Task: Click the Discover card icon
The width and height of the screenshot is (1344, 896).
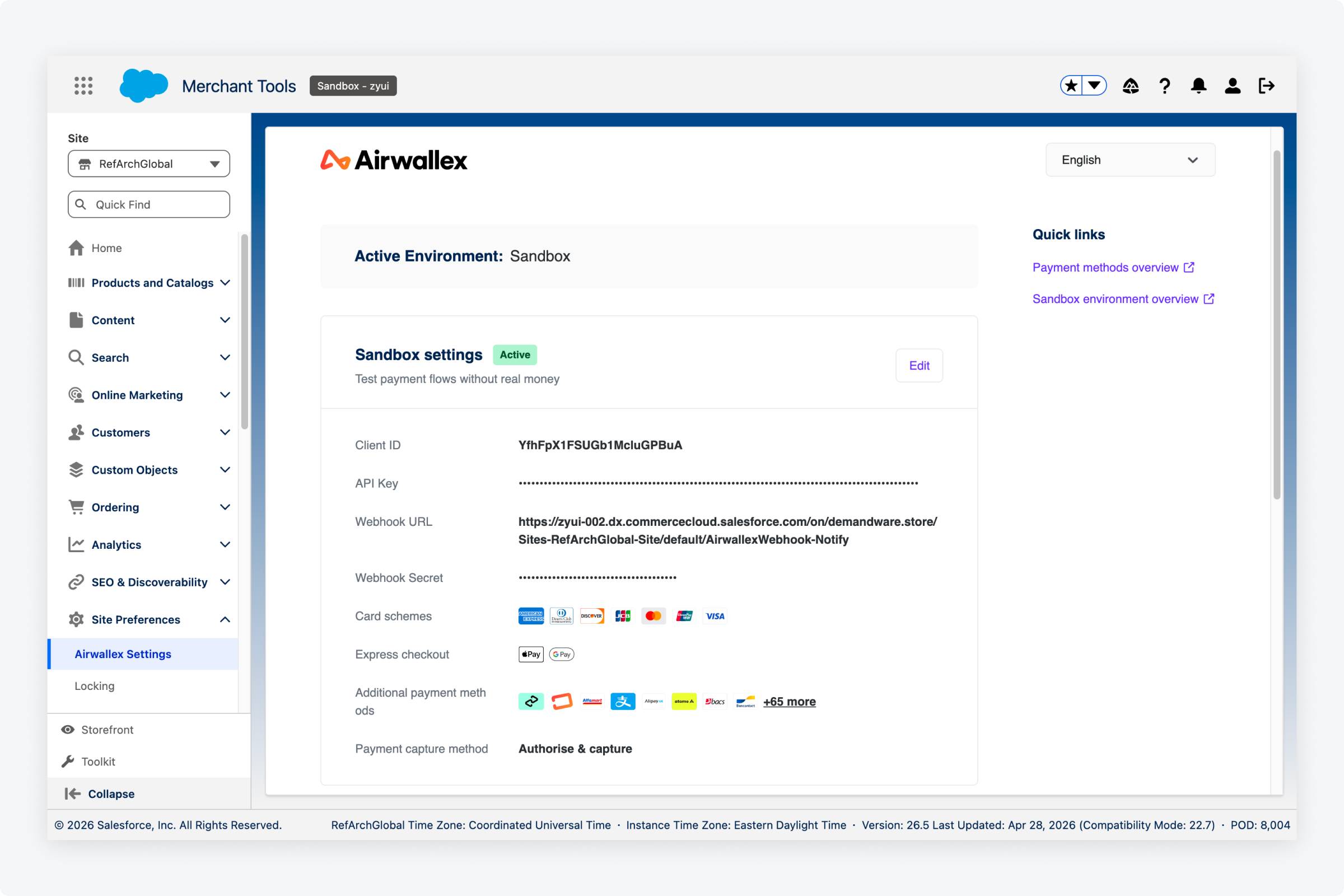Action: click(592, 616)
